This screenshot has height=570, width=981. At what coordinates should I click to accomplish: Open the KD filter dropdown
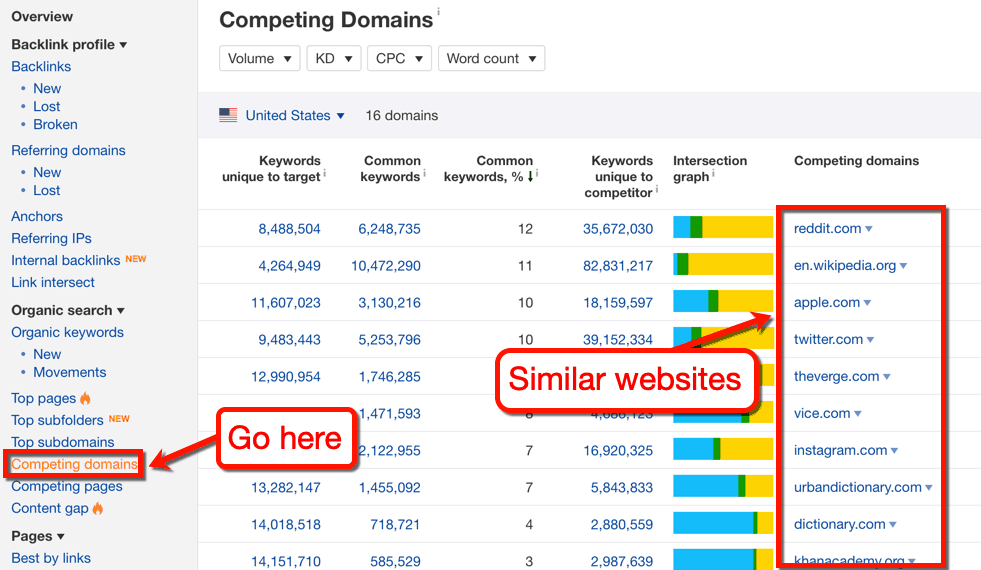[x=333, y=58]
